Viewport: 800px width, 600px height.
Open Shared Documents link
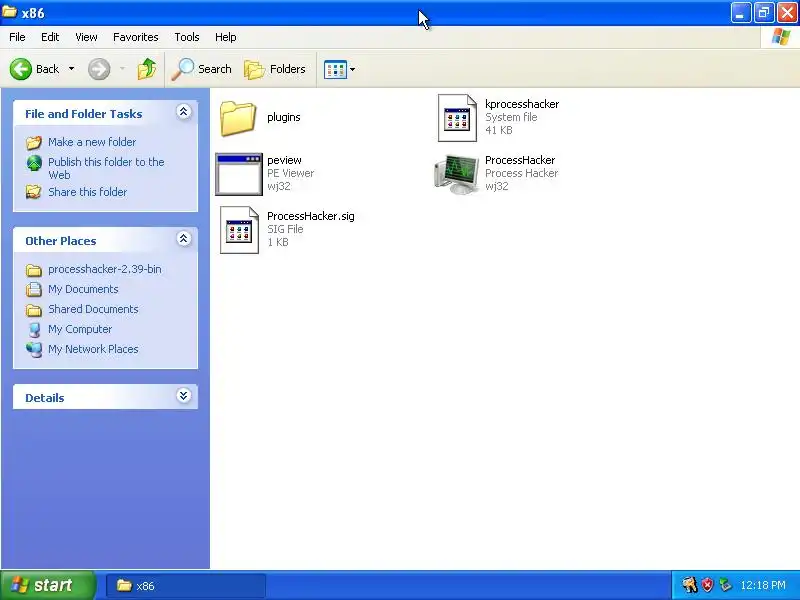pos(93,309)
